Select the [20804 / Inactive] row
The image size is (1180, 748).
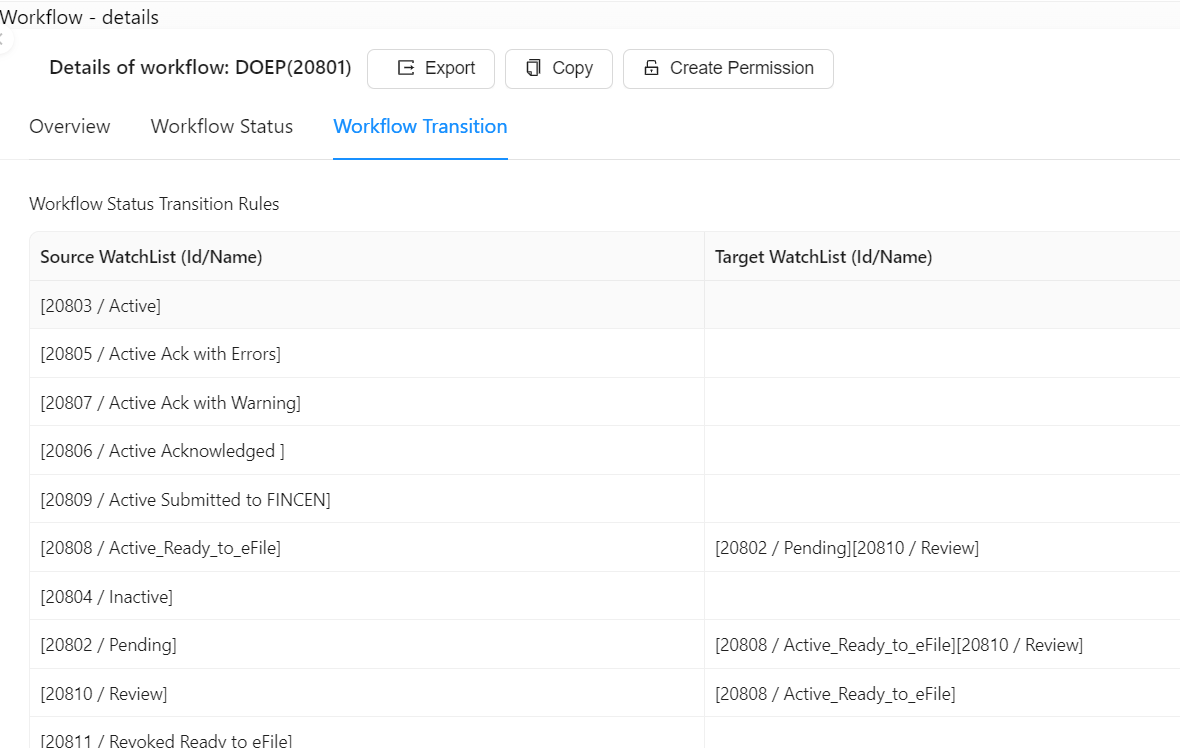[x=604, y=596]
